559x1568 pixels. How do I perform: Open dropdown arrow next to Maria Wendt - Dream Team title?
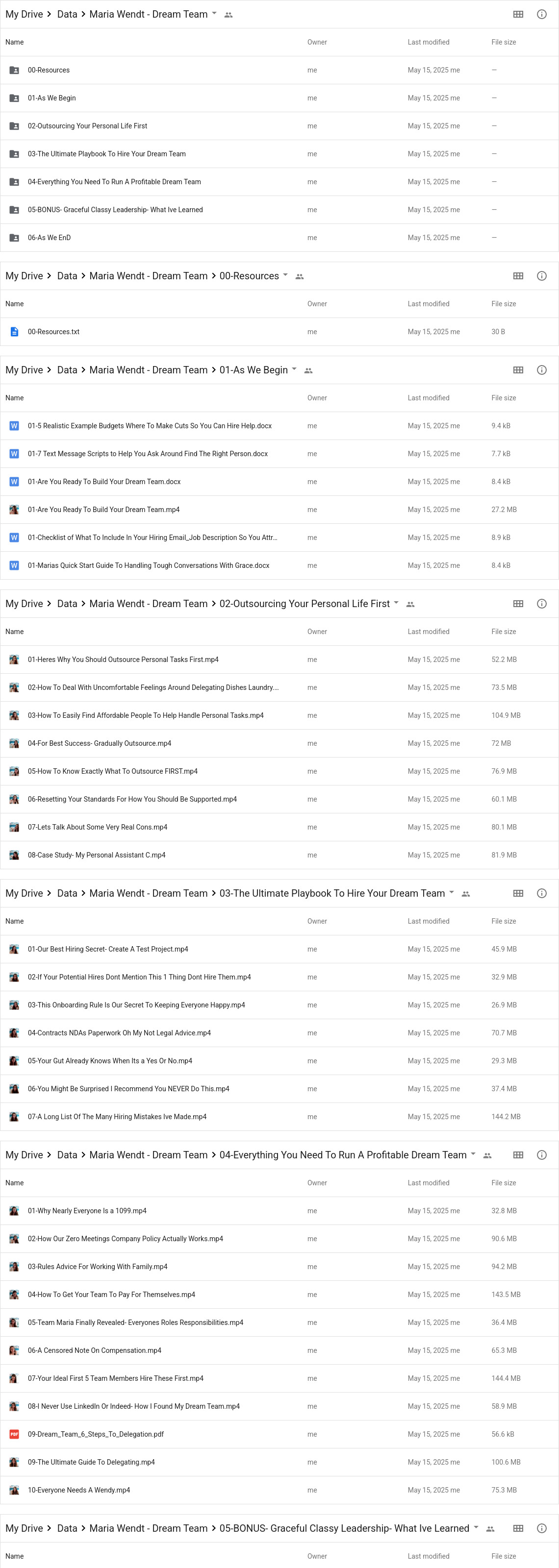214,13
